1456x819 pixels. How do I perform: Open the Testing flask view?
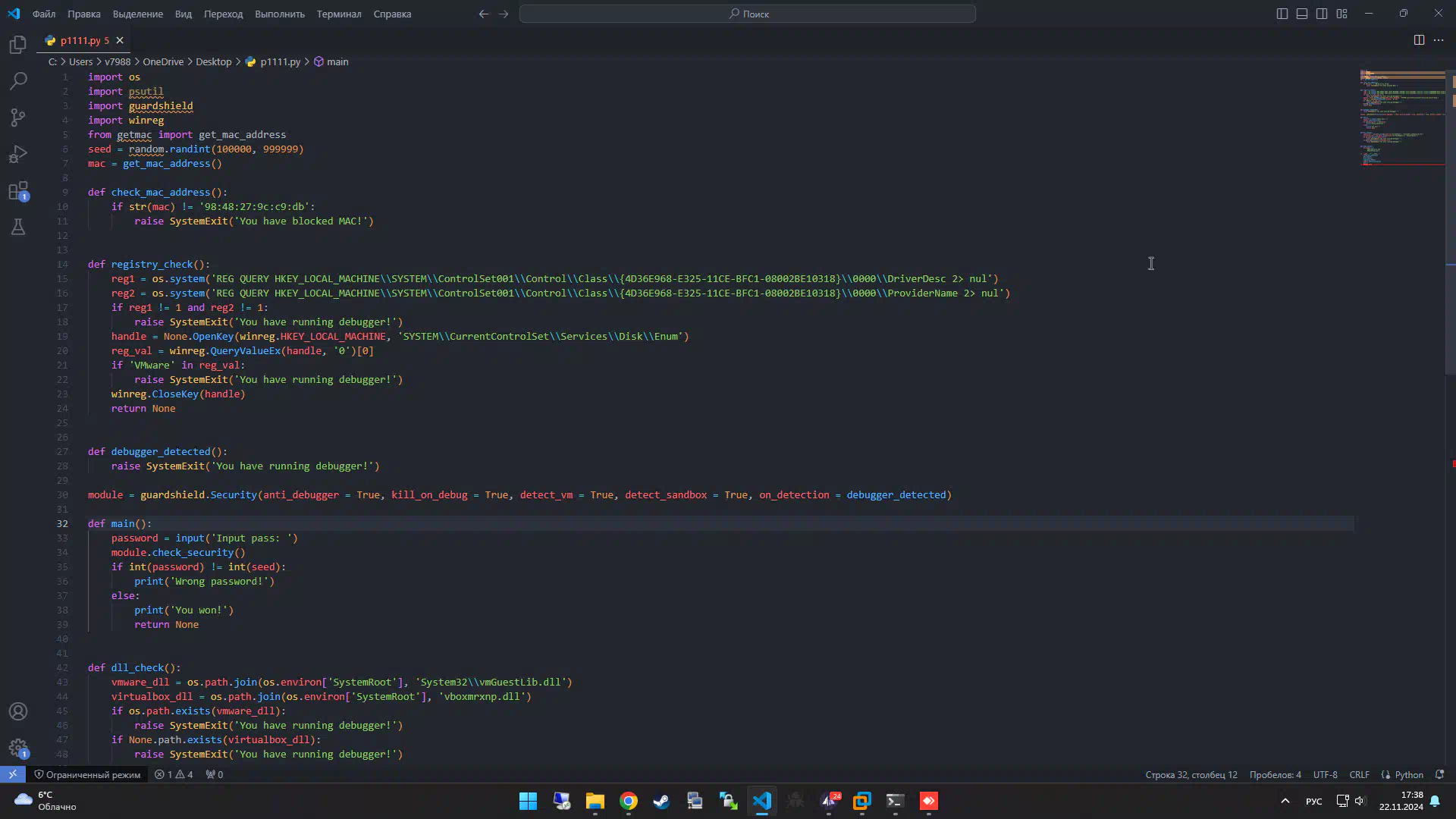pyautogui.click(x=18, y=227)
